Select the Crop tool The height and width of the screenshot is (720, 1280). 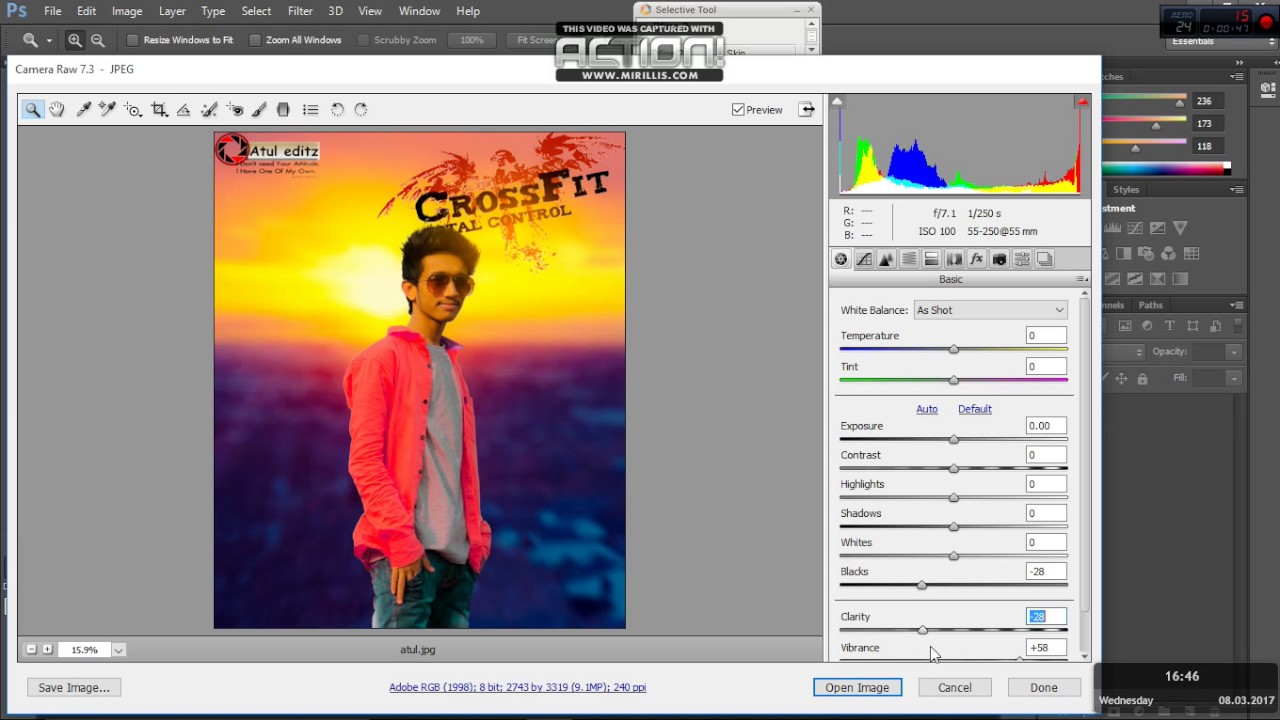point(159,110)
